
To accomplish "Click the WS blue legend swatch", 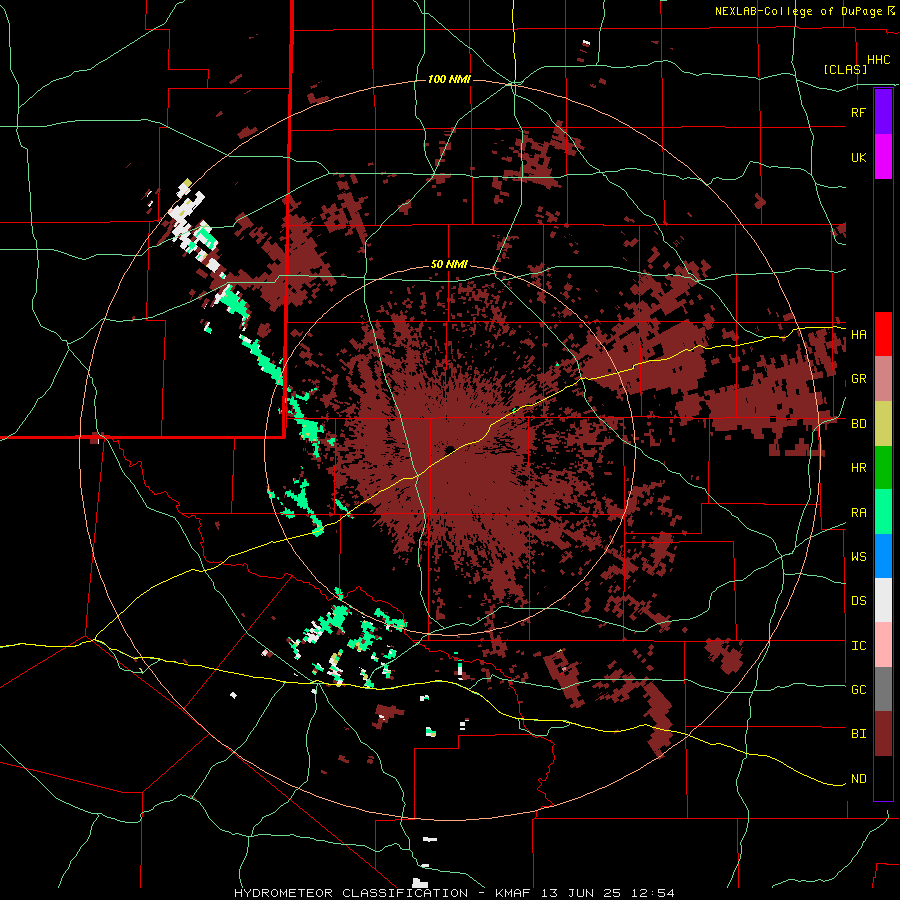I will (x=883, y=556).
